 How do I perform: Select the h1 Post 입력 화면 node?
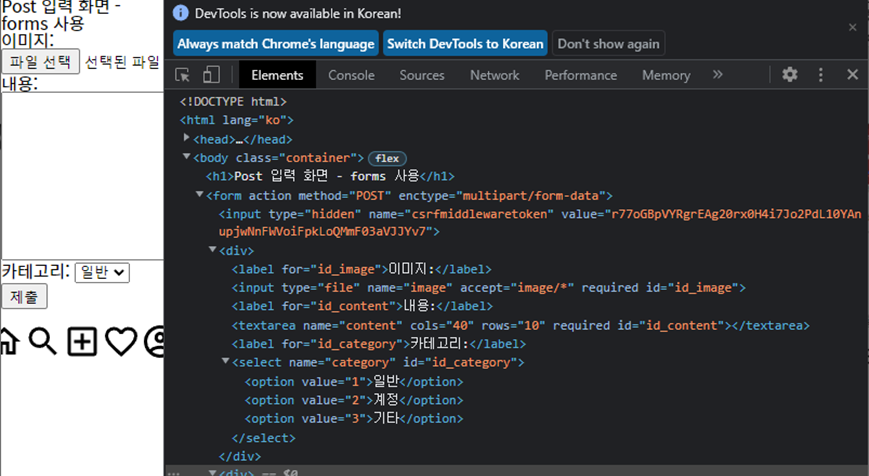330,176
